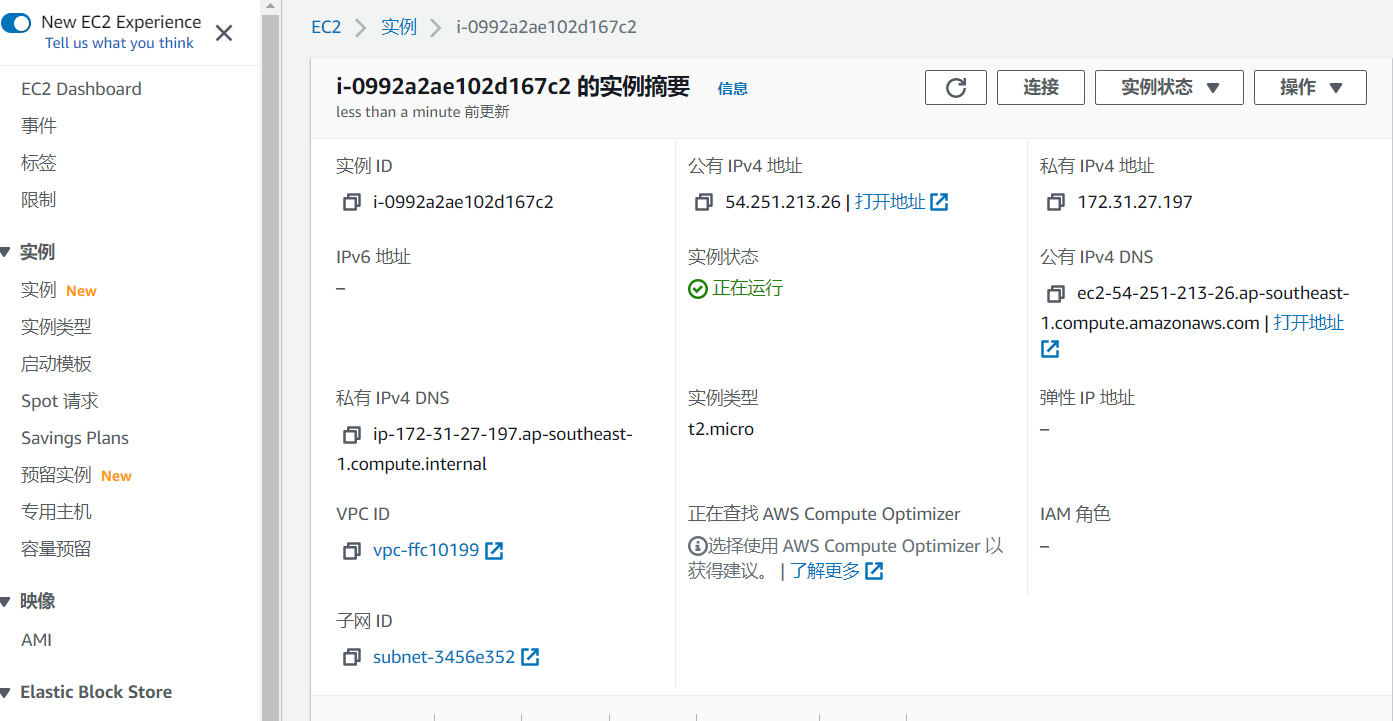Click the i-0992a2ae102d167c2 breadcrumb text

(547, 27)
